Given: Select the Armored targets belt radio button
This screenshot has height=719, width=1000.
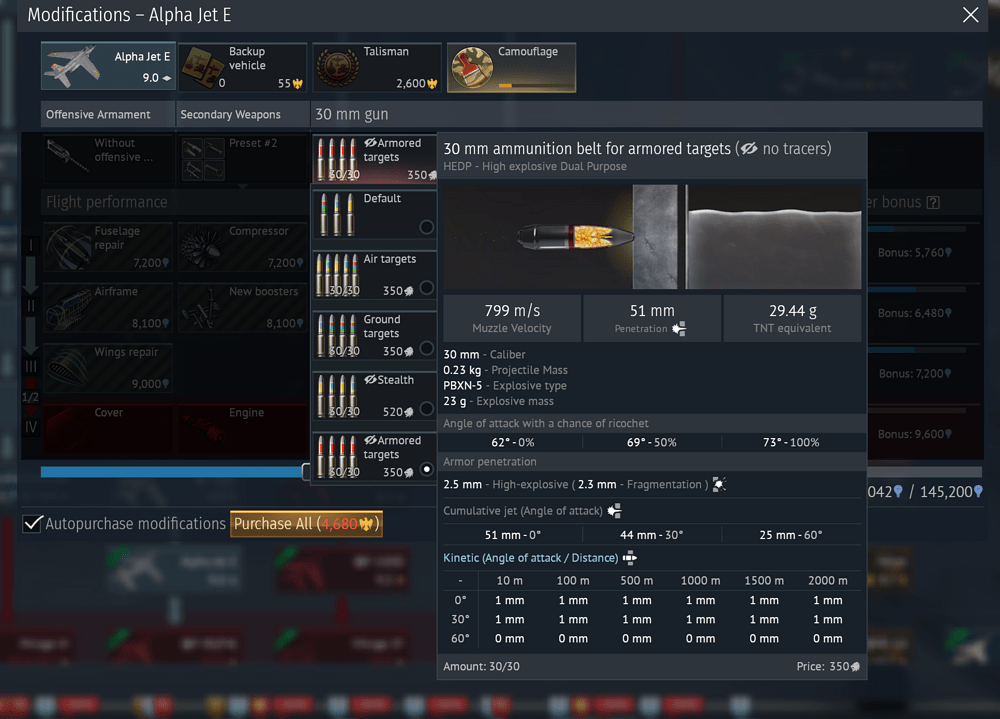Looking at the screenshot, I should pos(427,470).
